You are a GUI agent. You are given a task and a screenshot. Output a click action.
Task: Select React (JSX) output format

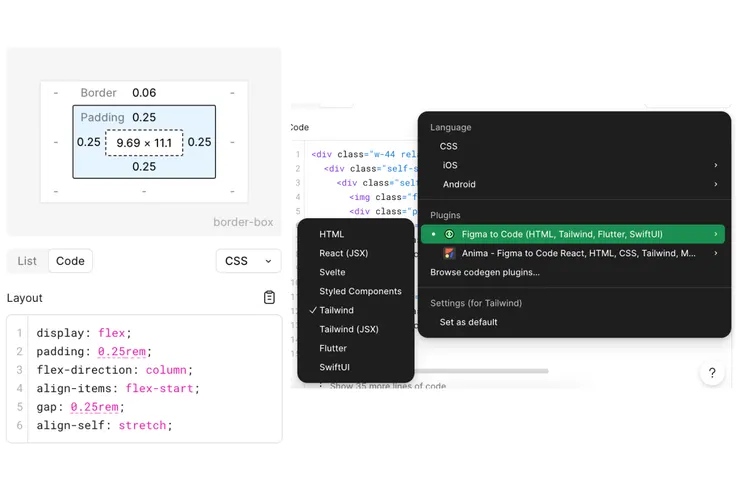click(346, 253)
